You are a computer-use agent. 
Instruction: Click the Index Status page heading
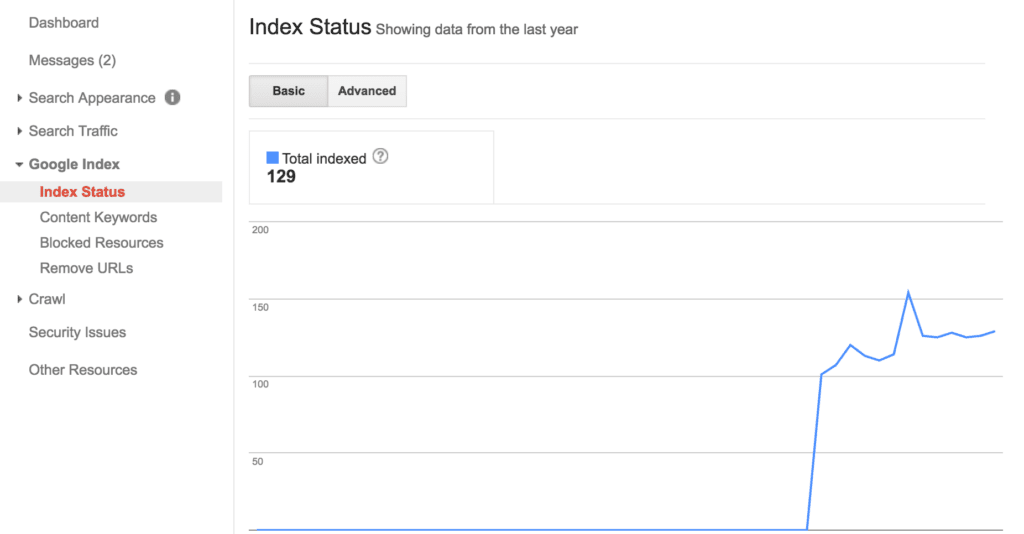tap(310, 27)
